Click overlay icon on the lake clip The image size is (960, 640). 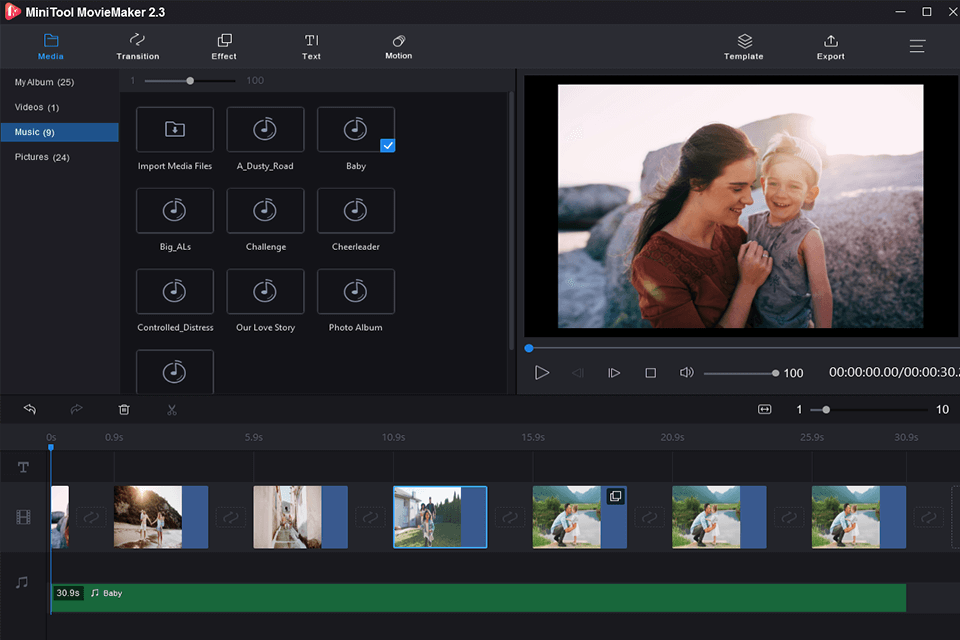tap(616, 496)
